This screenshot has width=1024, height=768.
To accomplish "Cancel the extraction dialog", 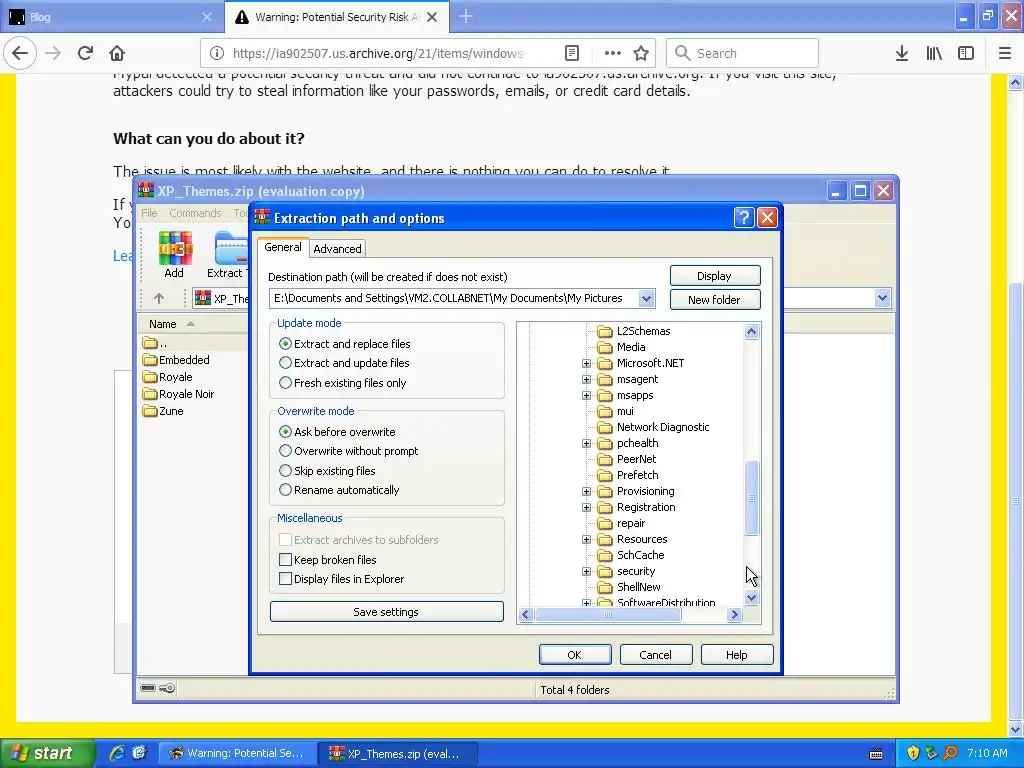I will [x=656, y=654].
